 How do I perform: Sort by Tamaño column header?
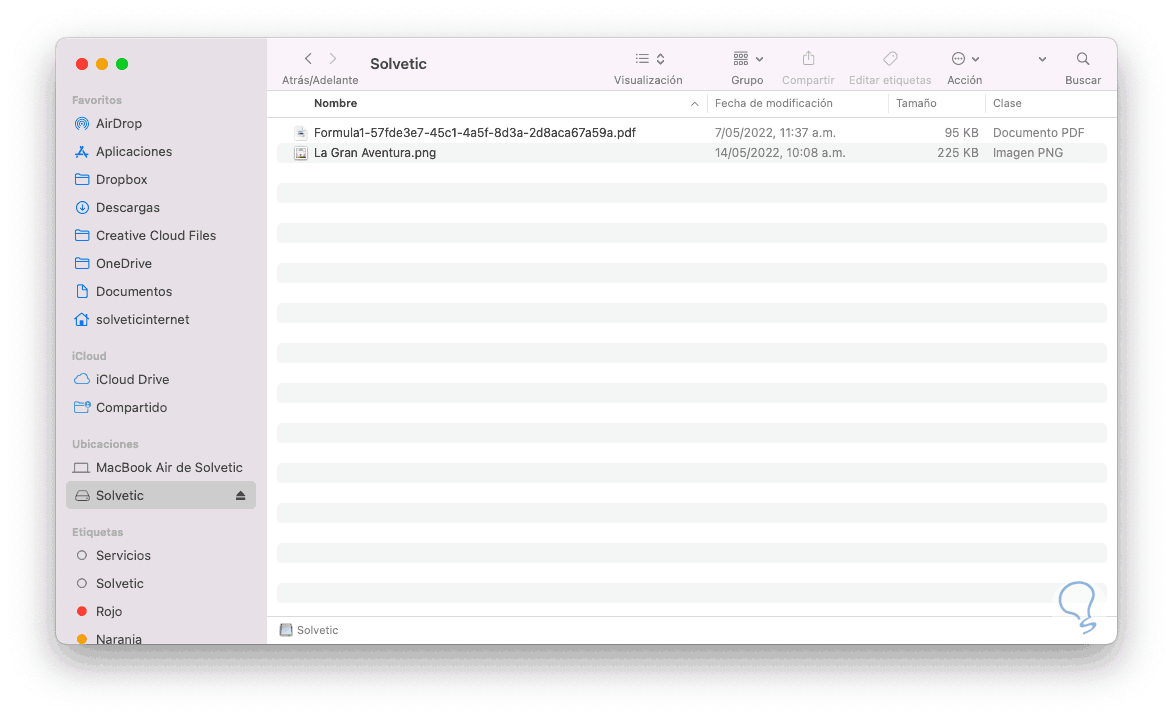pyautogui.click(x=916, y=103)
